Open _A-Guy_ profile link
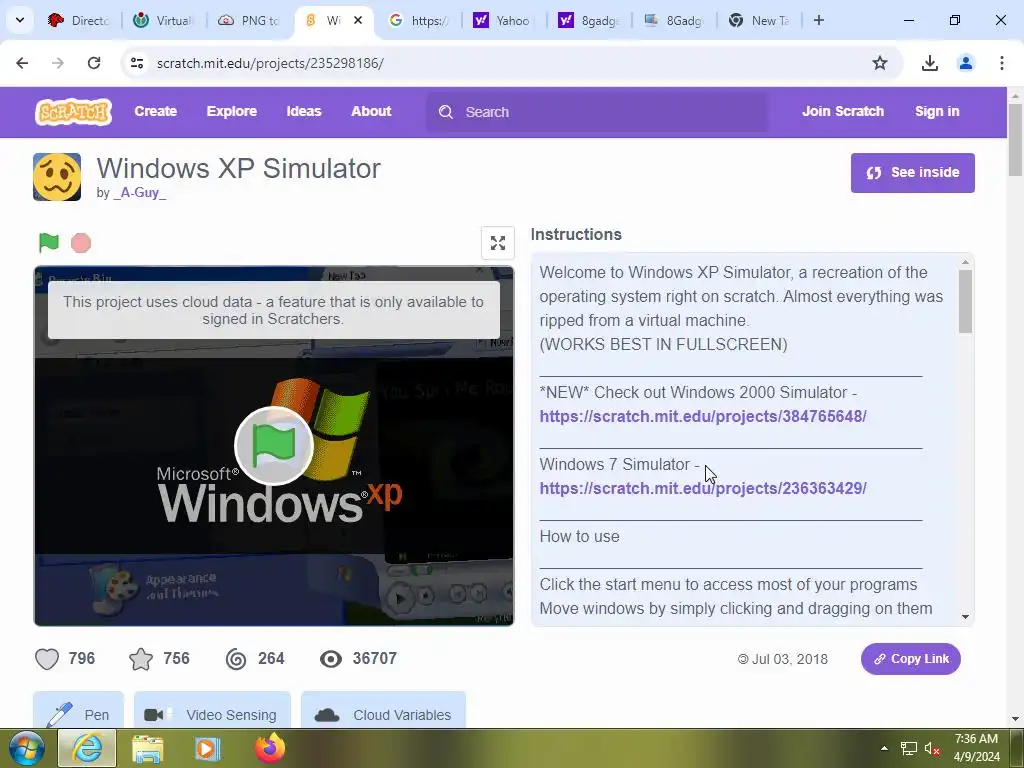The width and height of the screenshot is (1024, 768). (x=140, y=193)
